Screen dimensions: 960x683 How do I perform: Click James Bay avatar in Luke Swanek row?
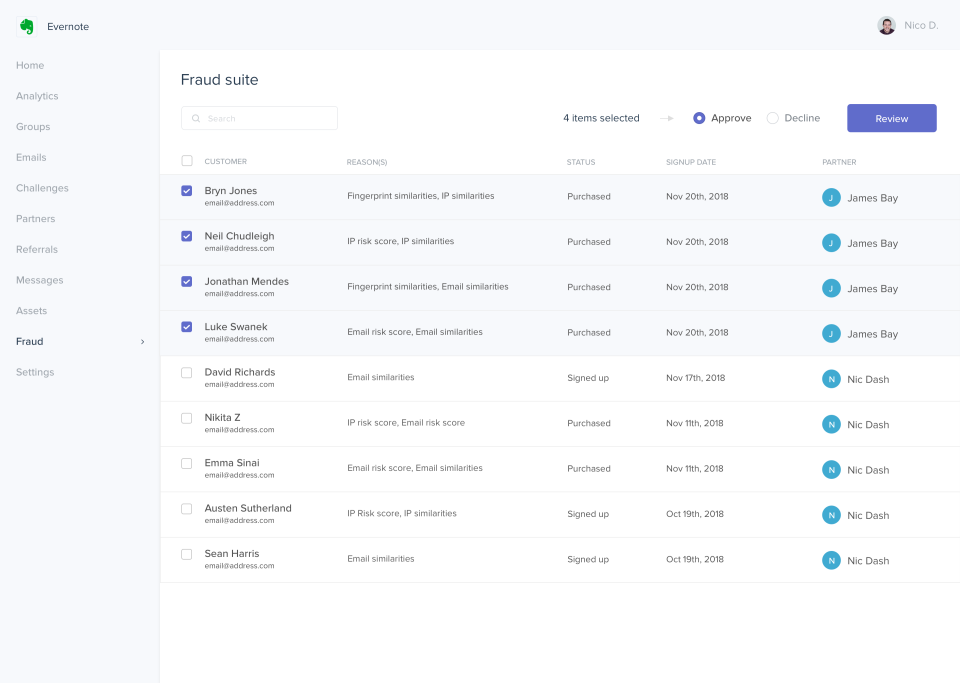coord(831,334)
